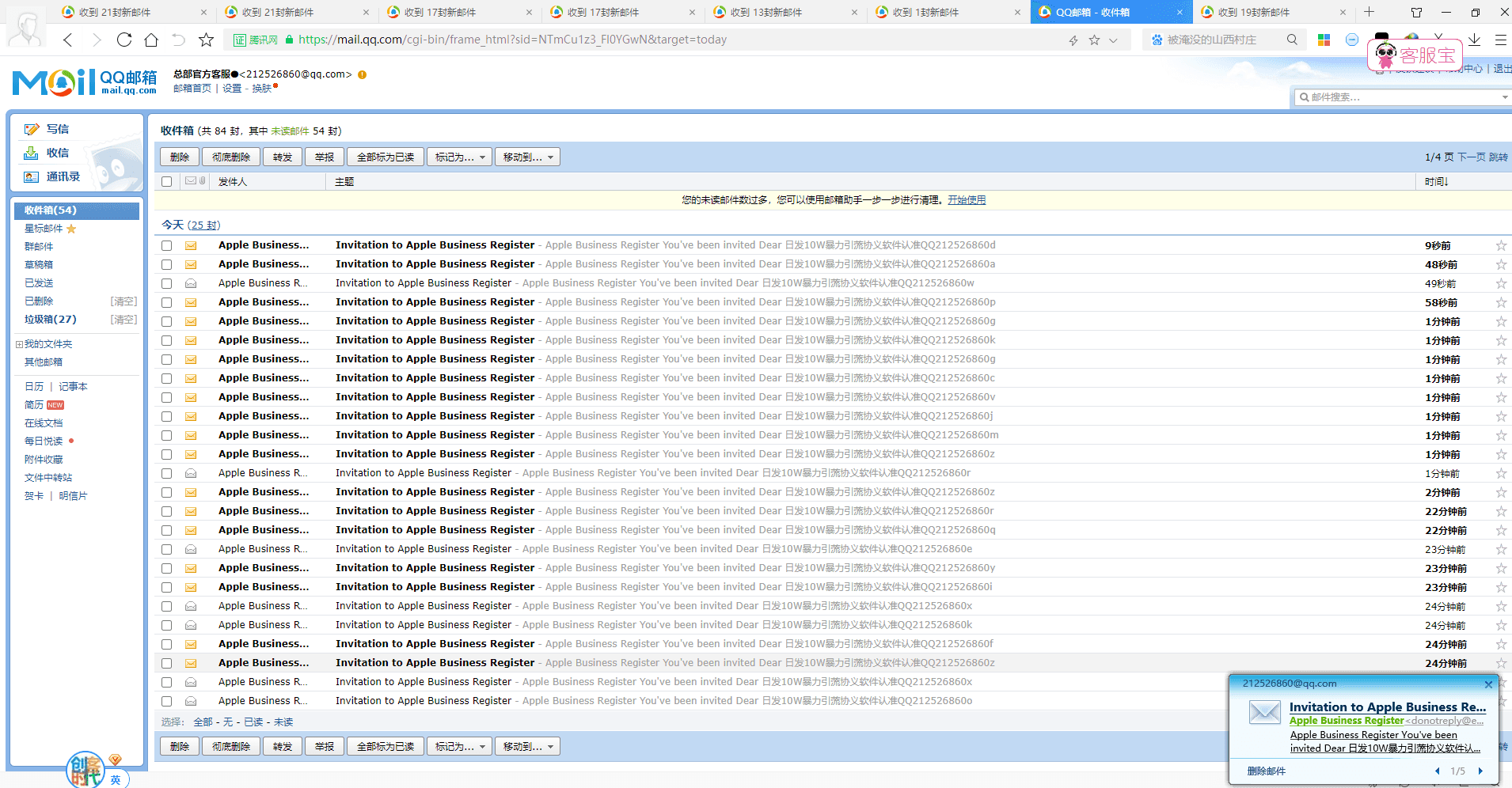Open the bottom 移动到... dropdown
Screen dimensions: 1512x788
point(528,746)
